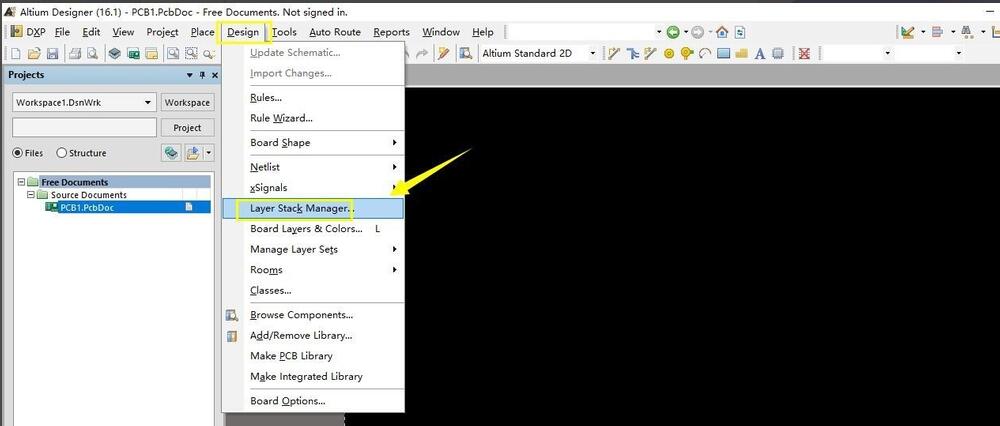The width and height of the screenshot is (1000, 426).
Task: Click the compile project icon in Projects panel
Action: (170, 153)
